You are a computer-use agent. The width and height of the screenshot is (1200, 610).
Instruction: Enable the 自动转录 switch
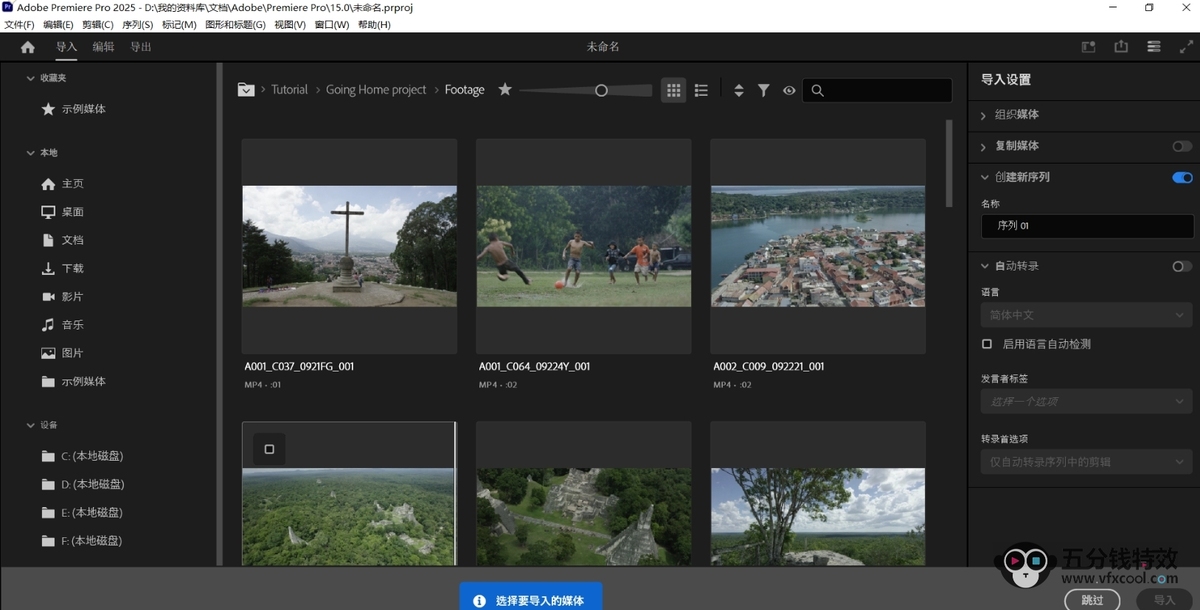tap(1182, 267)
